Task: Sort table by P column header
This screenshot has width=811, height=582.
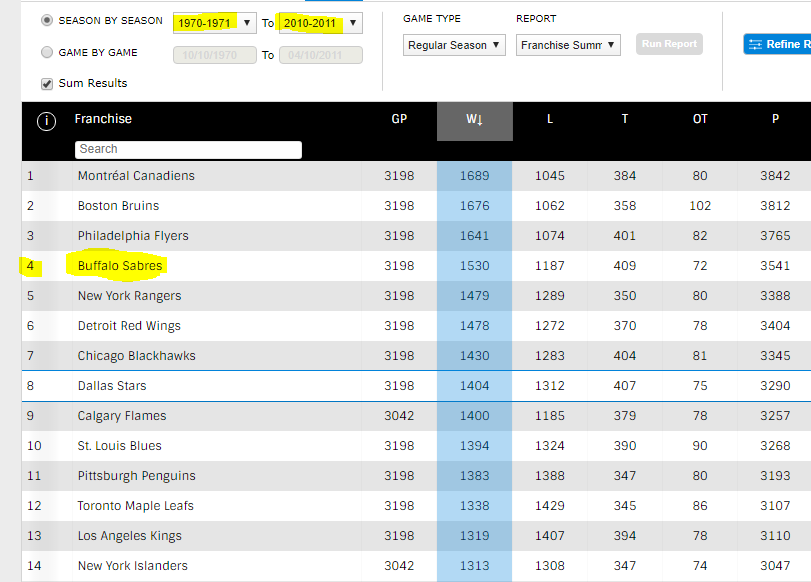Action: coord(775,119)
